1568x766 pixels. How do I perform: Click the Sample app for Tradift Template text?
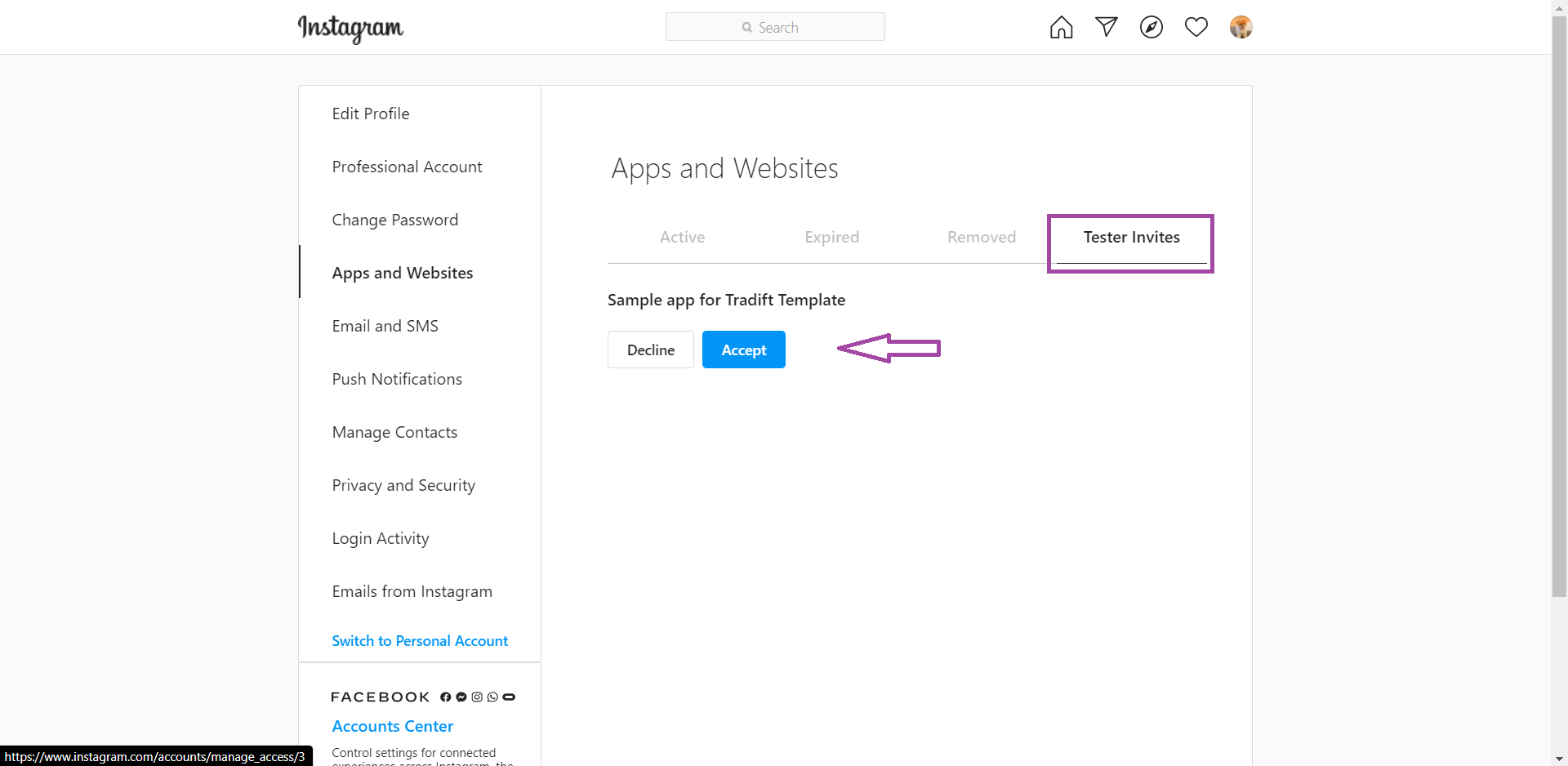[x=726, y=300]
